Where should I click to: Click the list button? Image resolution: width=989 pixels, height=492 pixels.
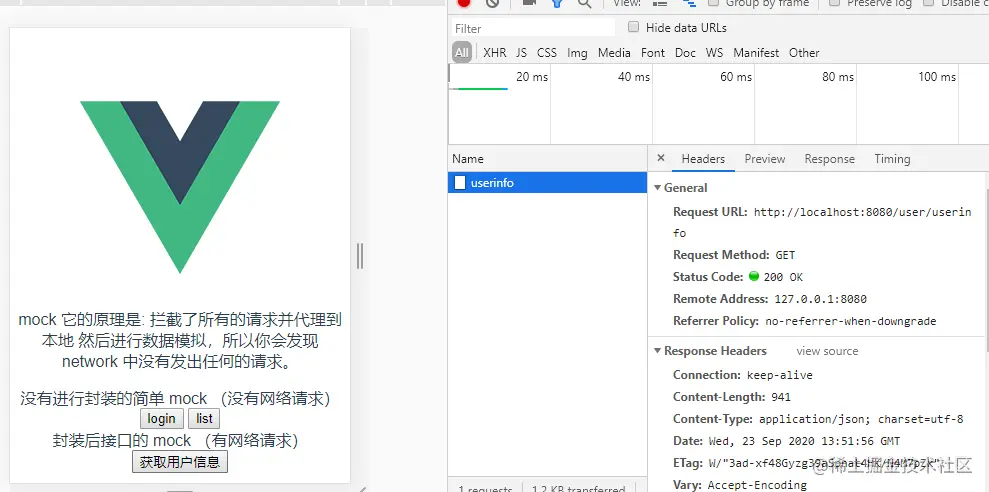(204, 419)
